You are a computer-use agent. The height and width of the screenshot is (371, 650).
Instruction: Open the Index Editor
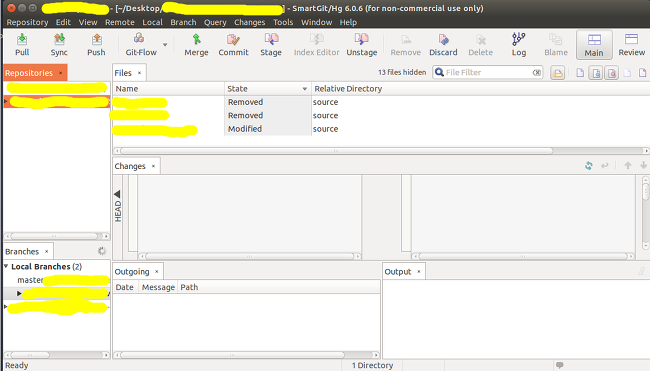coord(316,44)
